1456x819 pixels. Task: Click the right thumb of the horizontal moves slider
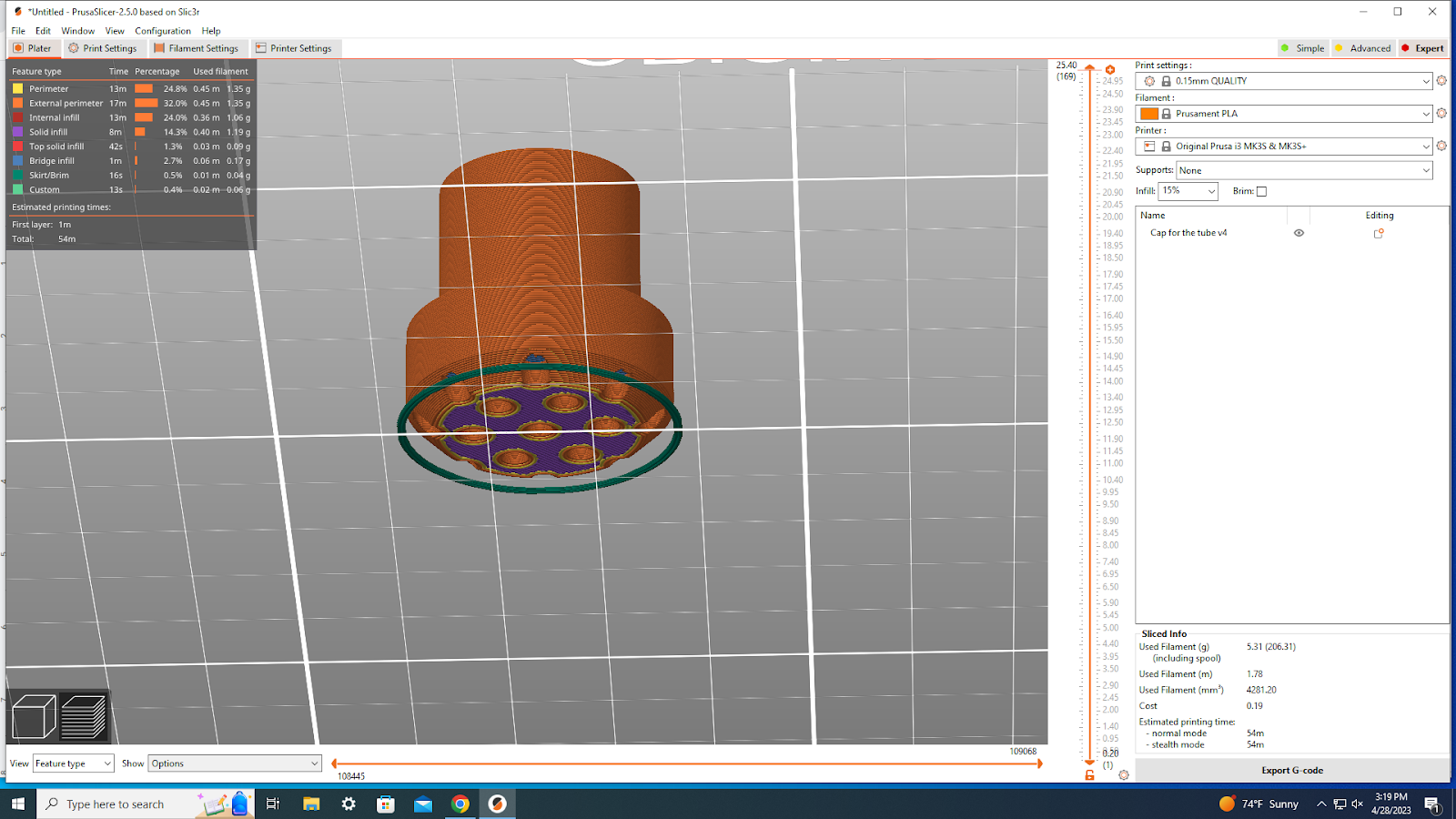(x=1040, y=763)
